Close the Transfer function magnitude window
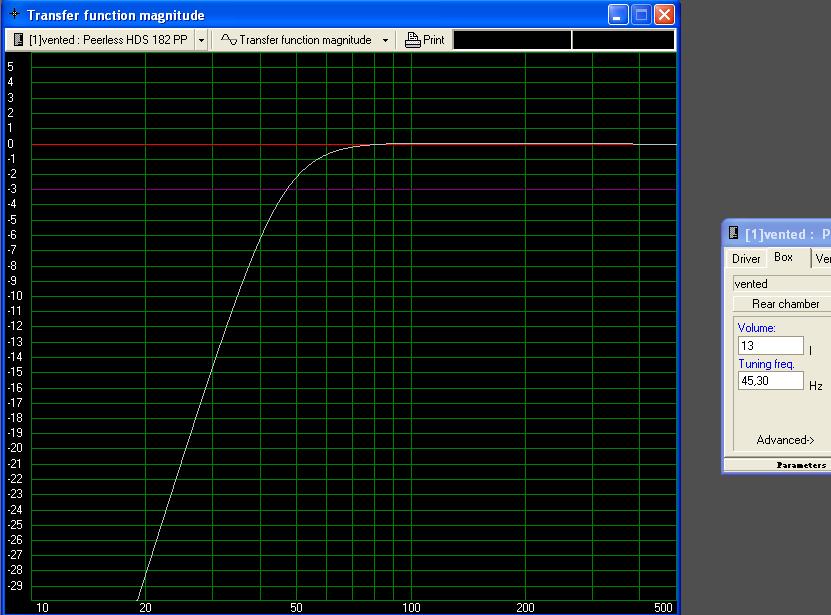 tap(663, 15)
